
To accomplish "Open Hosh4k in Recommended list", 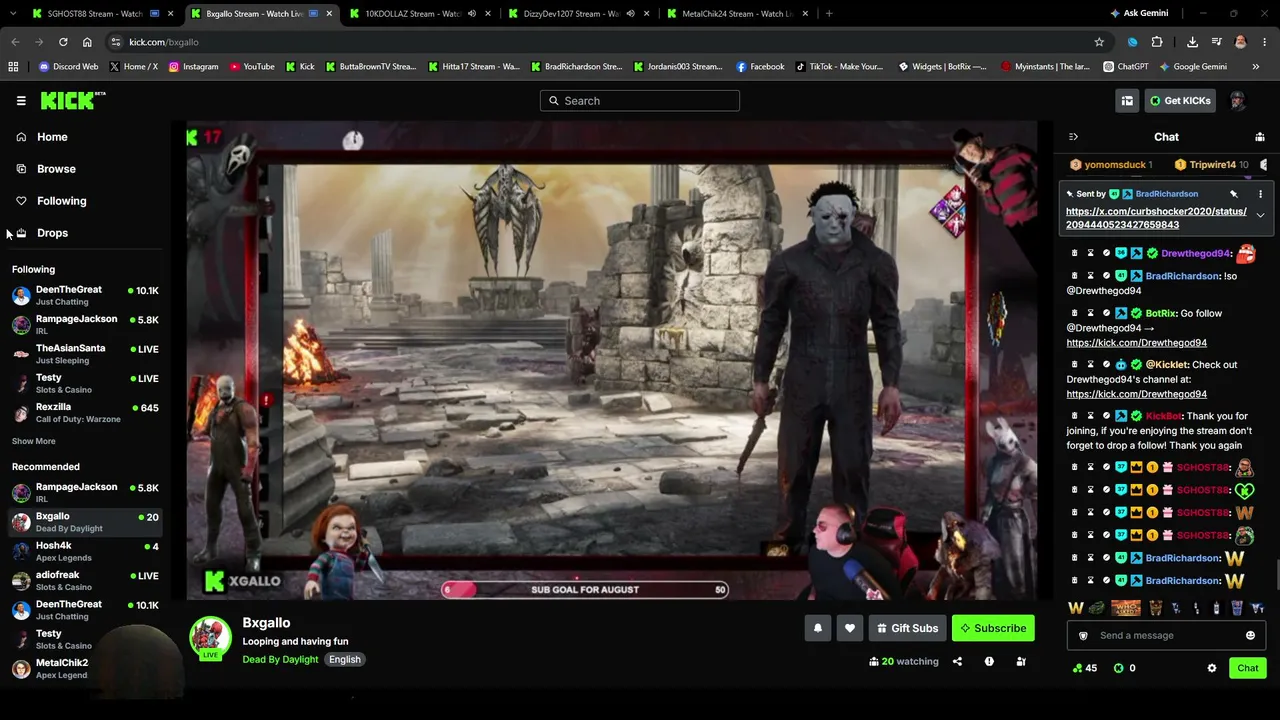I will point(85,551).
